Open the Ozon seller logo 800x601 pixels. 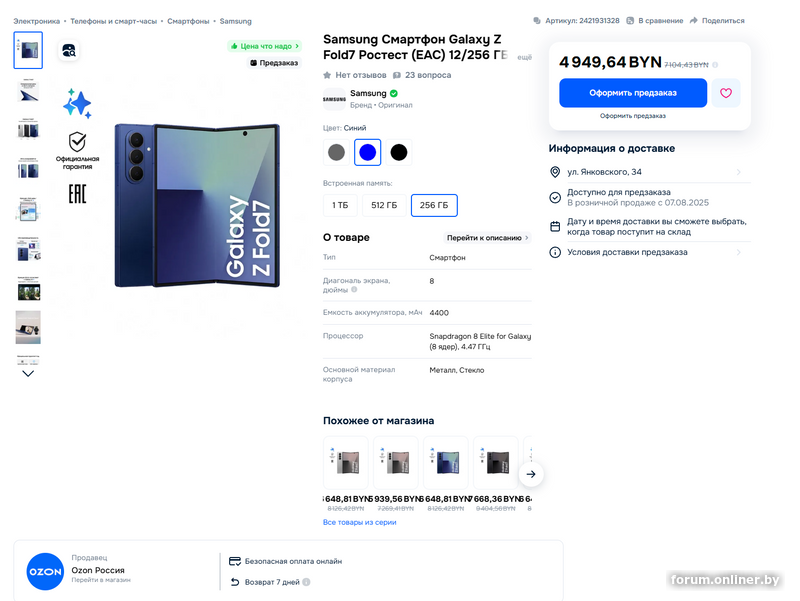coord(45,570)
